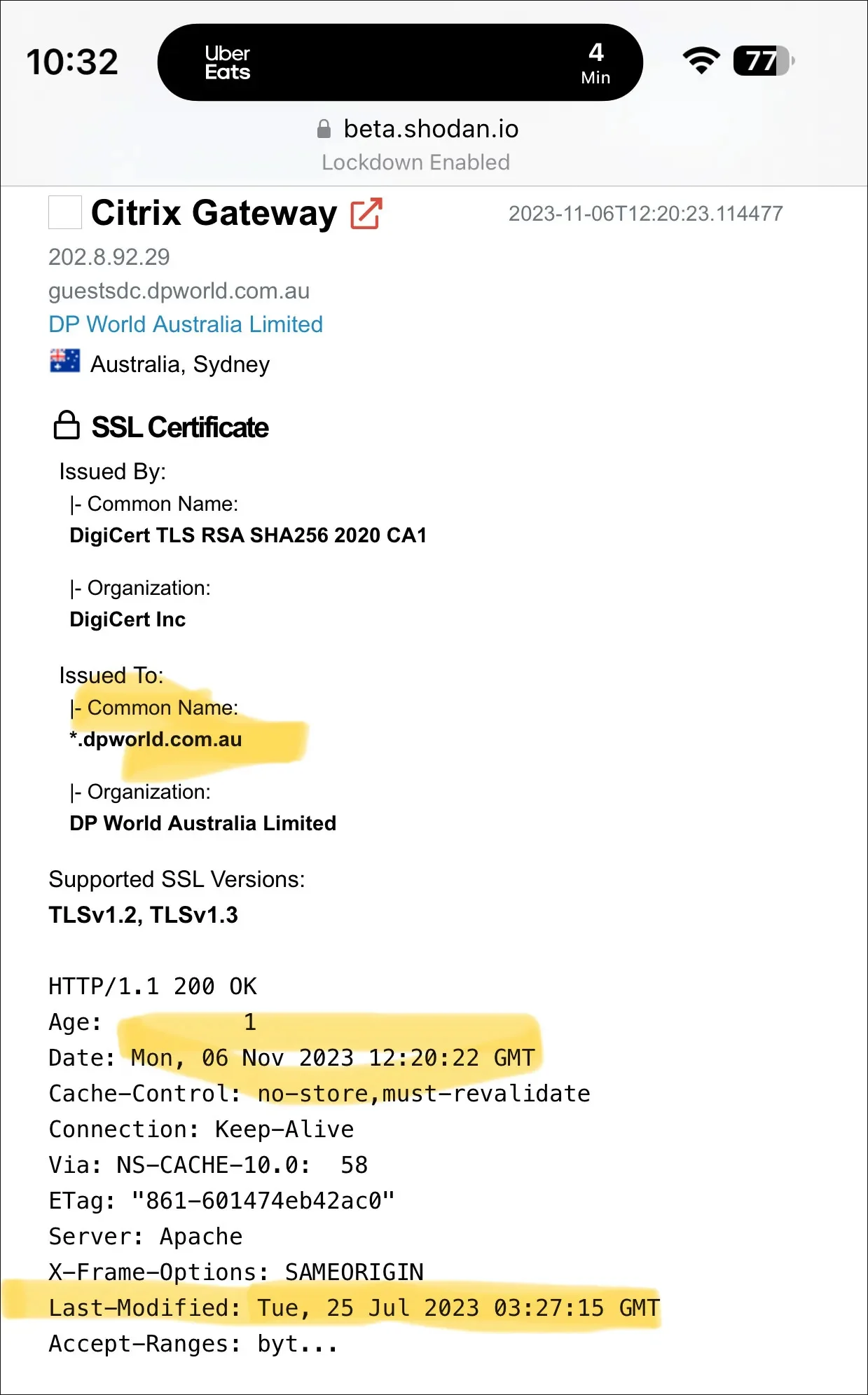Click the 2023-11-06 scan timestamp
Viewport: 868px width, 1395px height.
pyautogui.click(x=645, y=214)
